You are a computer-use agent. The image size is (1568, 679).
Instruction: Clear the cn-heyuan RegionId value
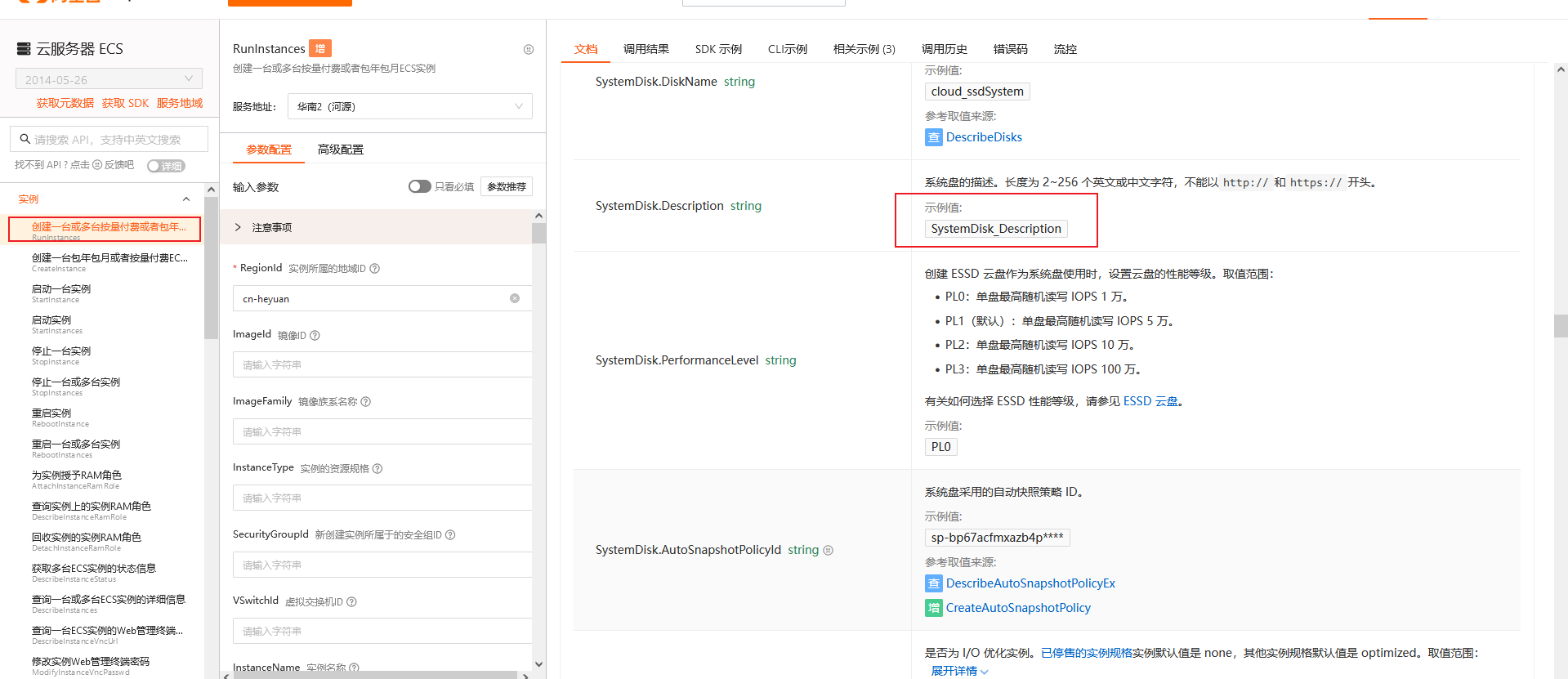coord(515,298)
